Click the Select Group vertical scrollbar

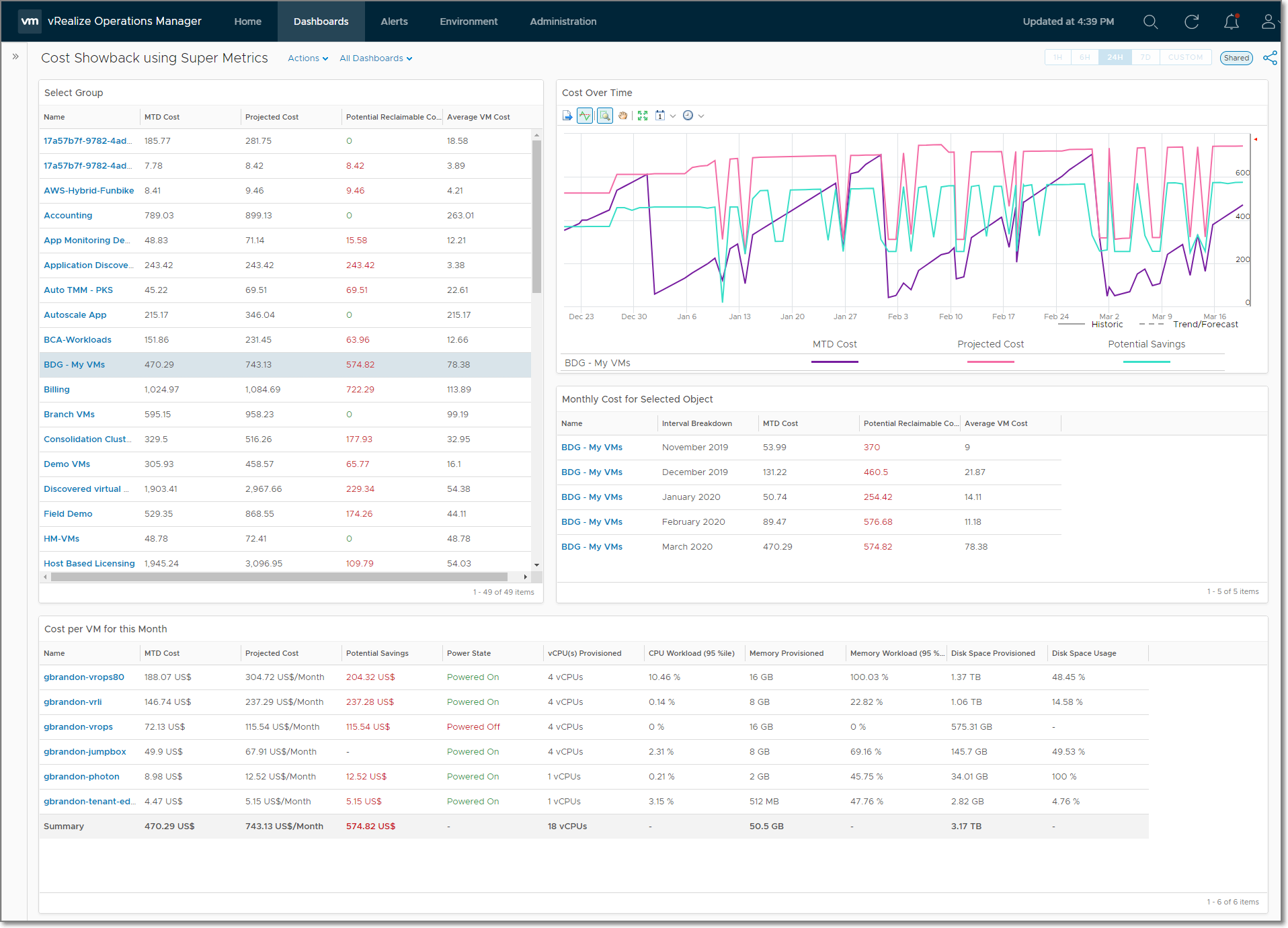click(536, 216)
